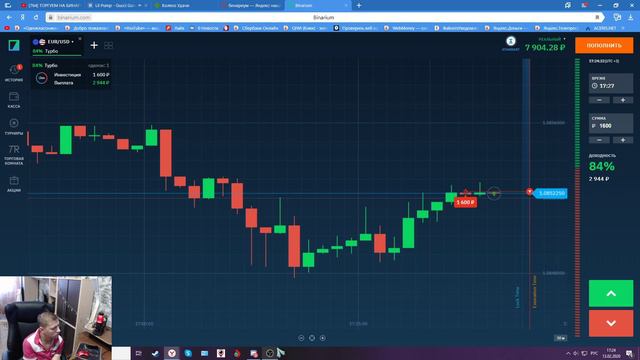
Task: Click the red 1 600 ₽ trade marker
Action: click(465, 202)
